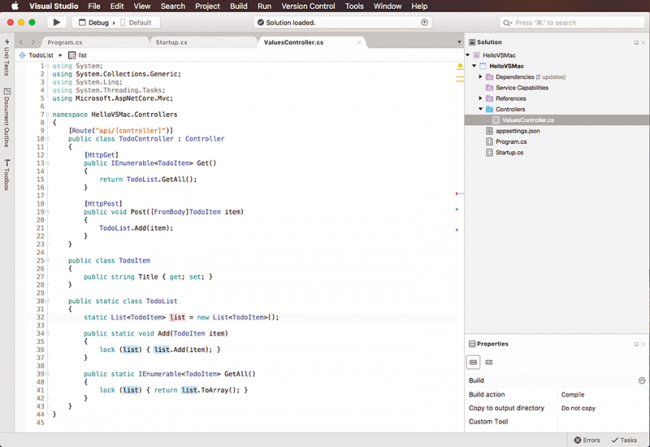Collapse the HelloVSMac project node
This screenshot has height=447, width=650.
474,66
